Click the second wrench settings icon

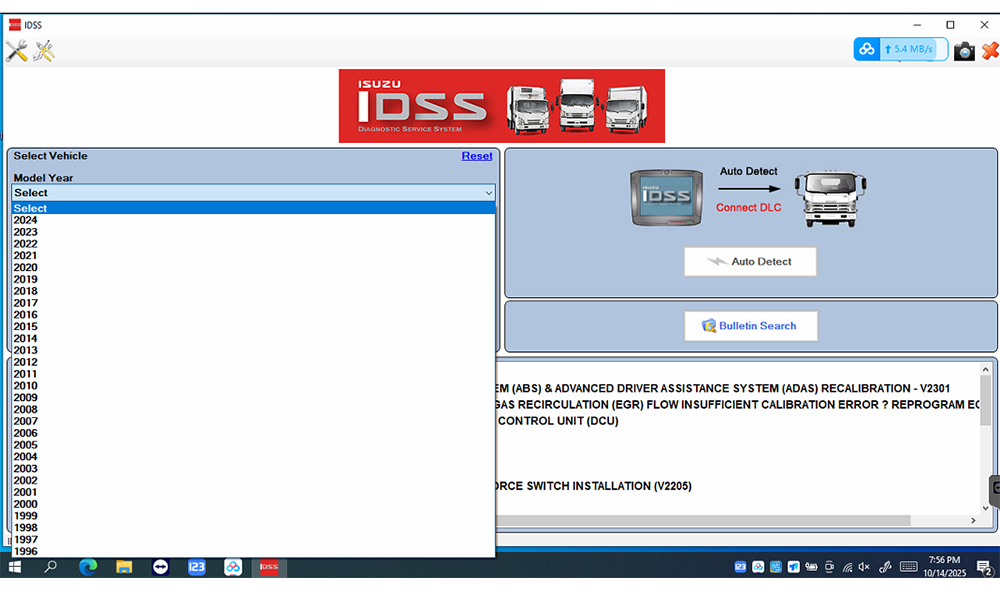click(43, 51)
